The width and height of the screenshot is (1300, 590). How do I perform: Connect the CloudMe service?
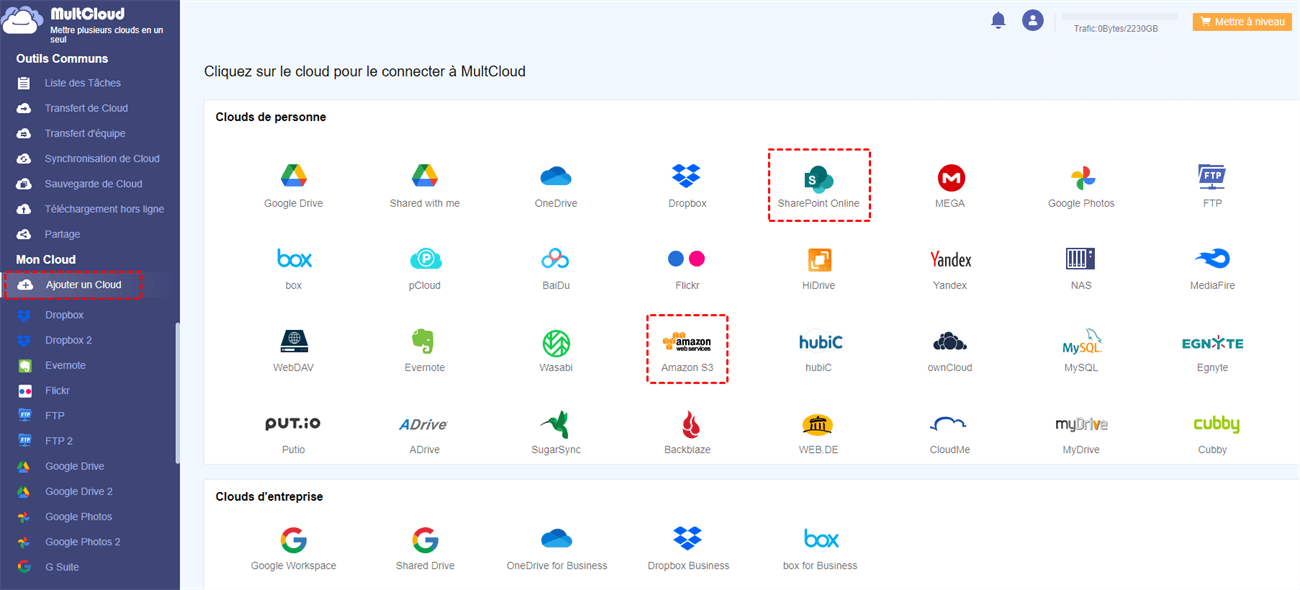[950, 433]
